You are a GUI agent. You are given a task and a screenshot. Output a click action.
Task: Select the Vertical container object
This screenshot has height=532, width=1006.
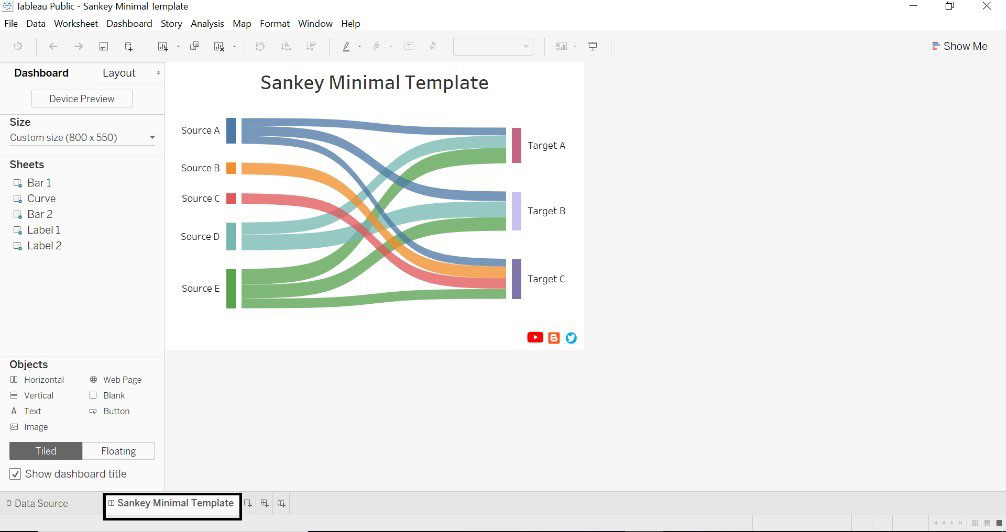pyautogui.click(x=32, y=395)
